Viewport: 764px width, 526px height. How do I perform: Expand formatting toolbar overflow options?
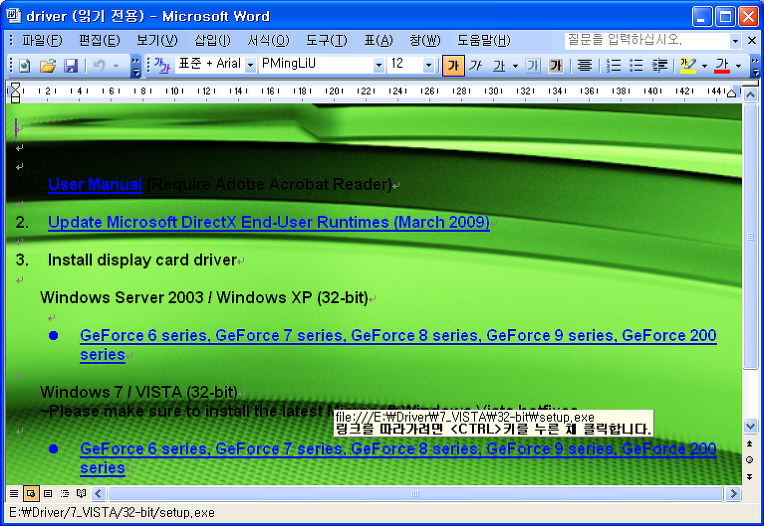(x=755, y=66)
